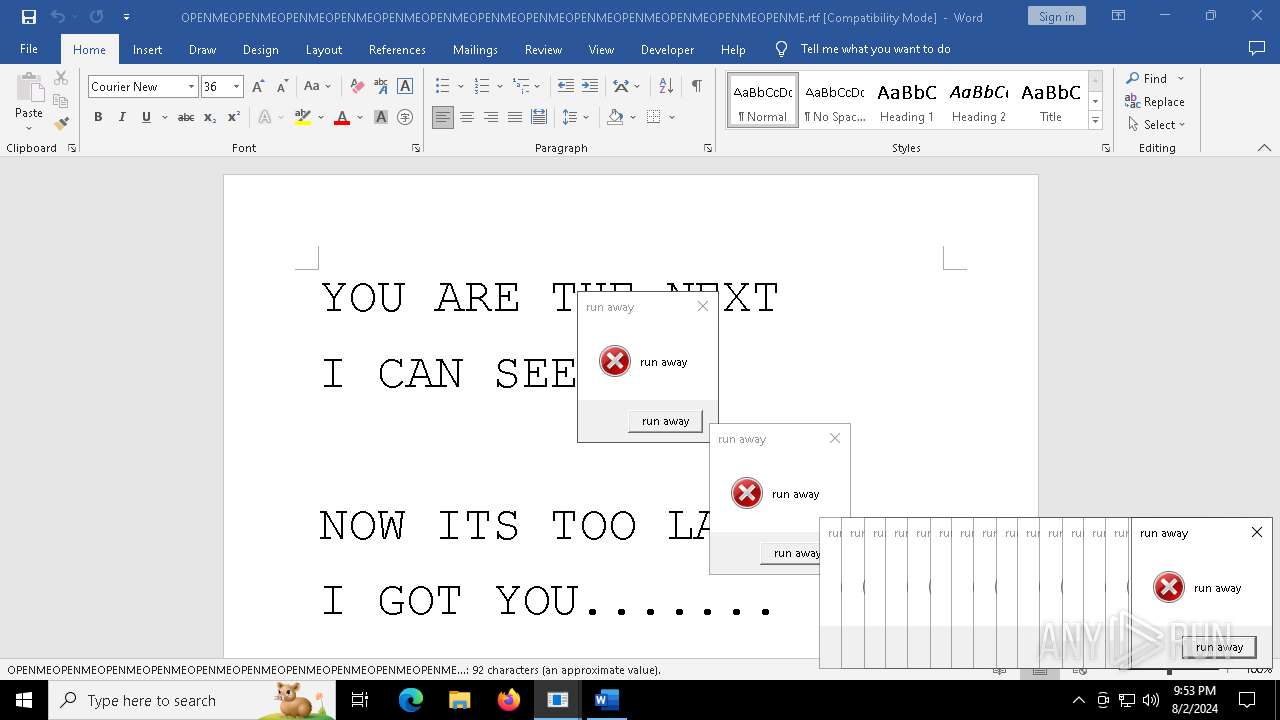
Task: Click the comments icon near ribbon
Action: (x=1257, y=49)
